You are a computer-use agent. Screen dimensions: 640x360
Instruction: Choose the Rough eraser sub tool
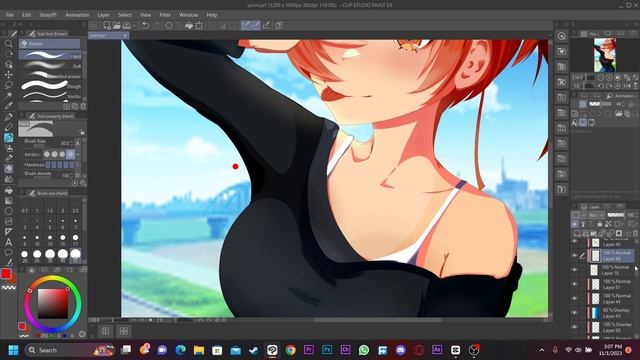(x=50, y=85)
